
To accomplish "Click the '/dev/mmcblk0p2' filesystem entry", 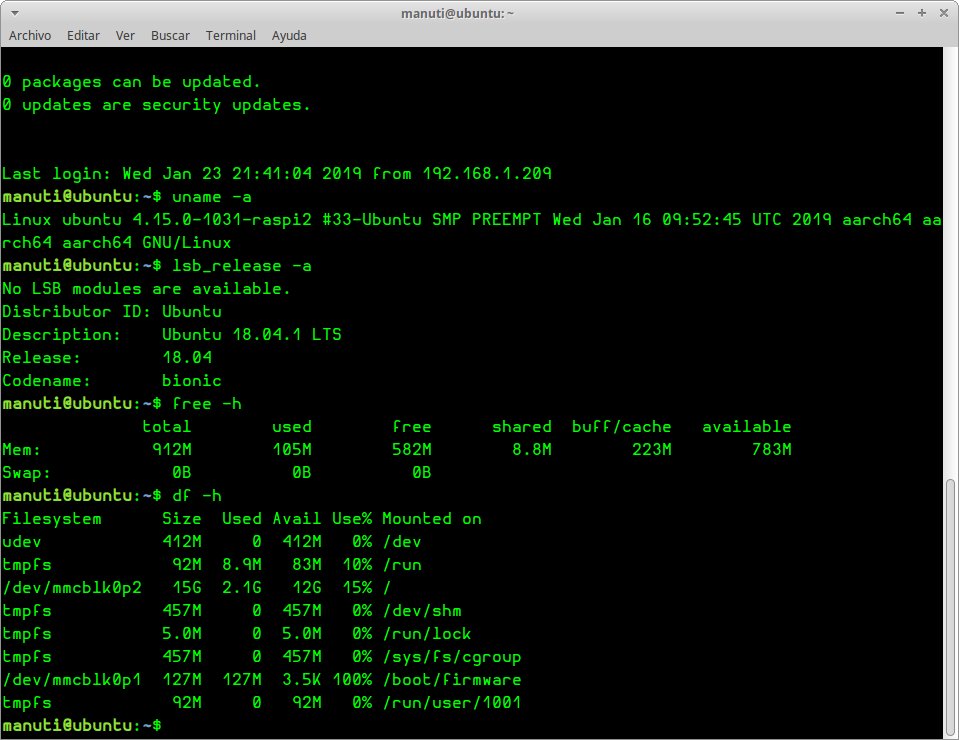I will 72,588.
